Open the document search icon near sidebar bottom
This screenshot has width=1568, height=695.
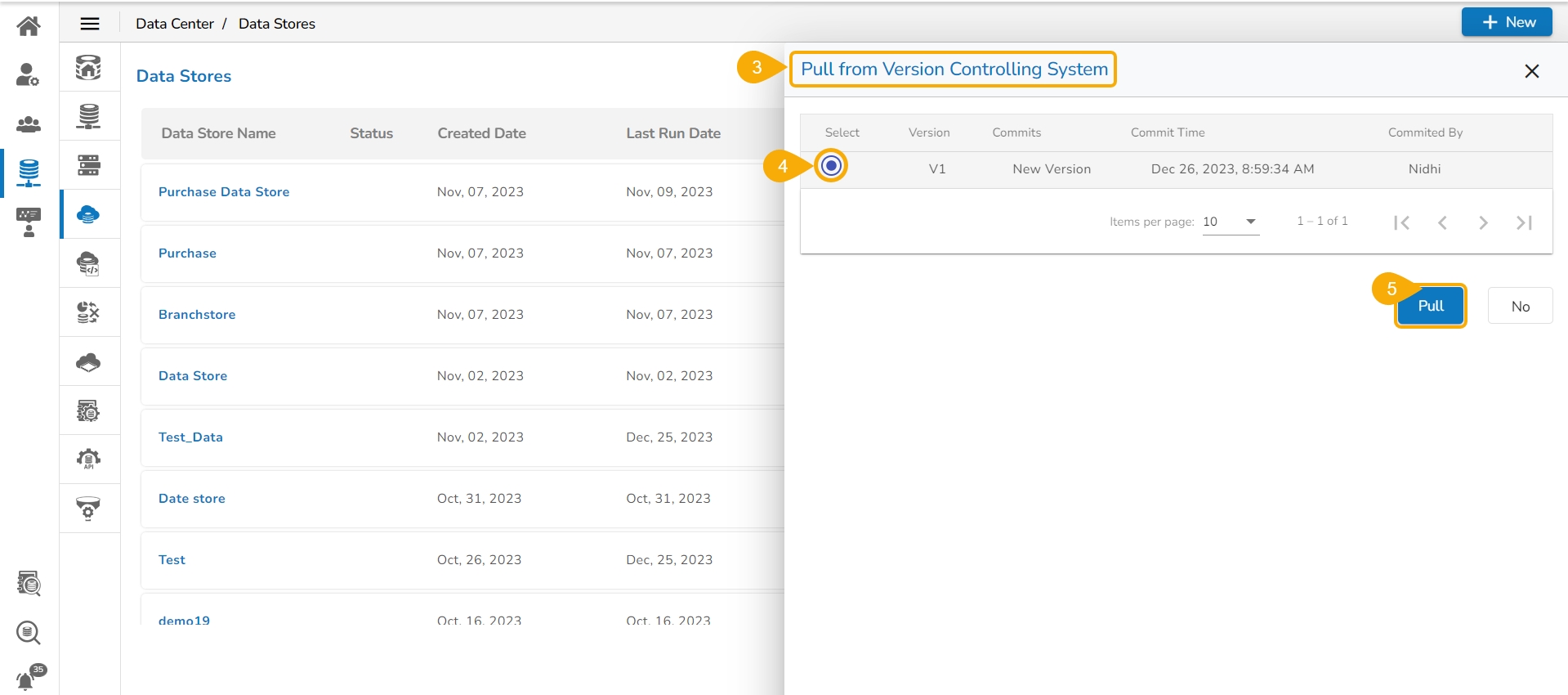click(29, 584)
